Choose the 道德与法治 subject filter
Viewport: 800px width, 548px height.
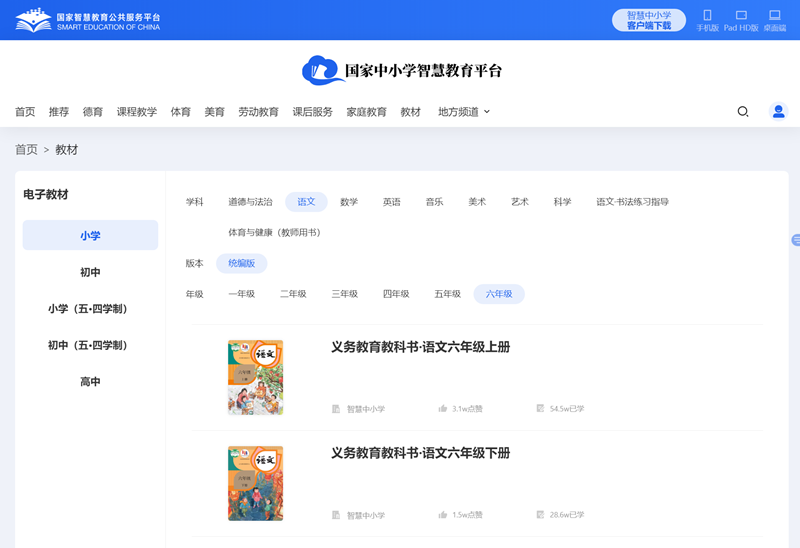[x=250, y=202]
